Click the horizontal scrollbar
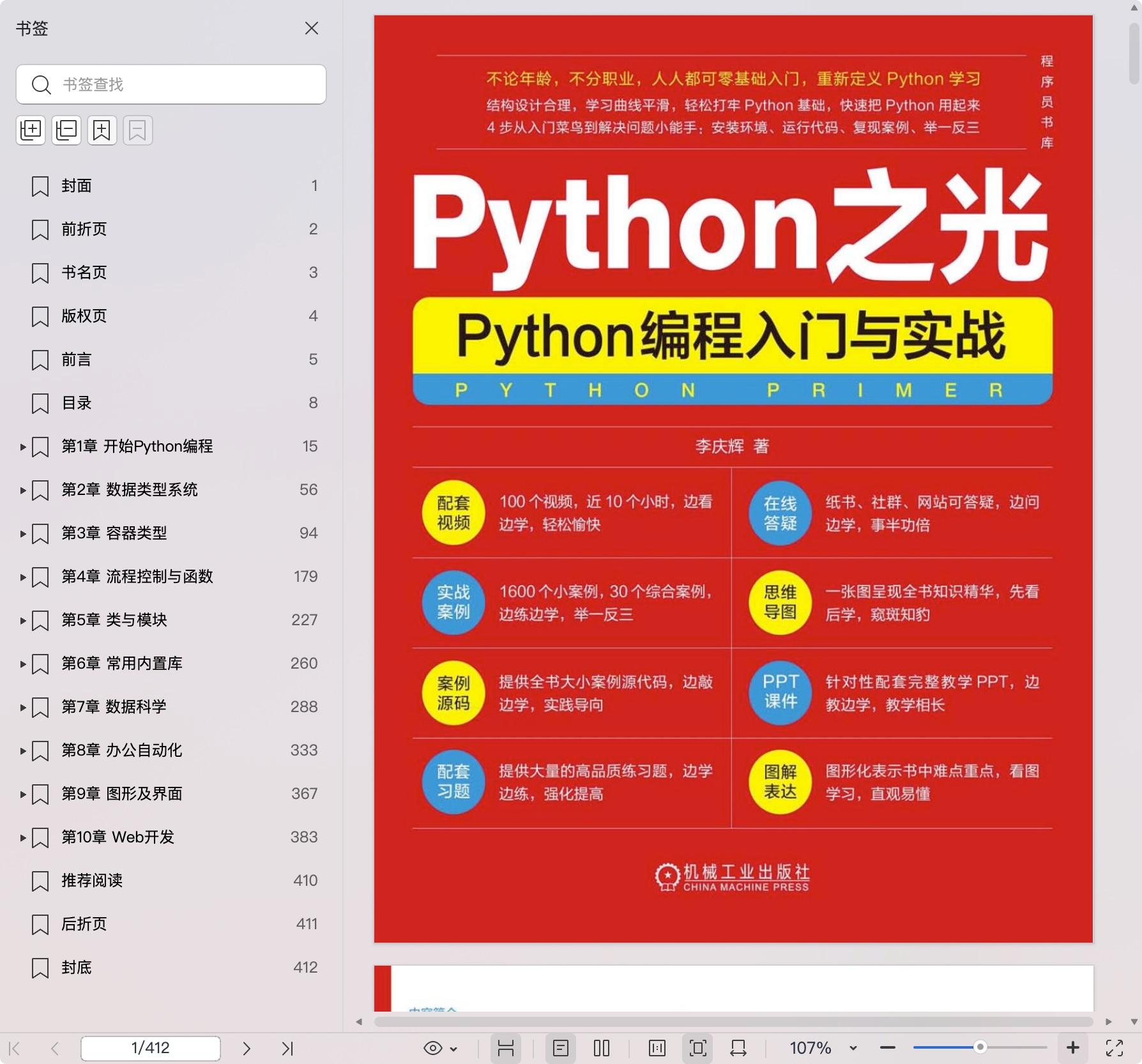The image size is (1142, 1064). 733,1021
